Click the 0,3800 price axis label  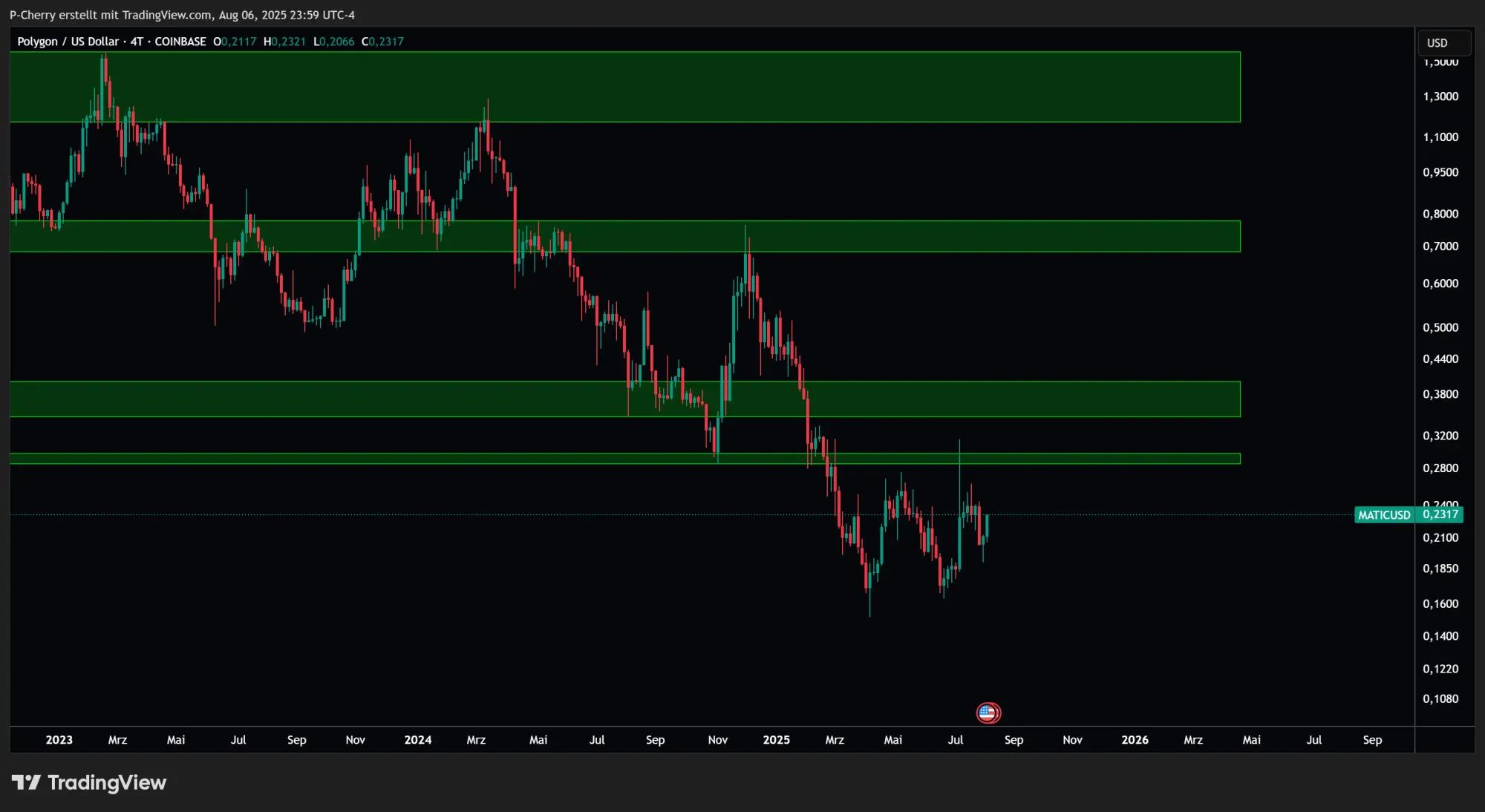tap(1440, 394)
